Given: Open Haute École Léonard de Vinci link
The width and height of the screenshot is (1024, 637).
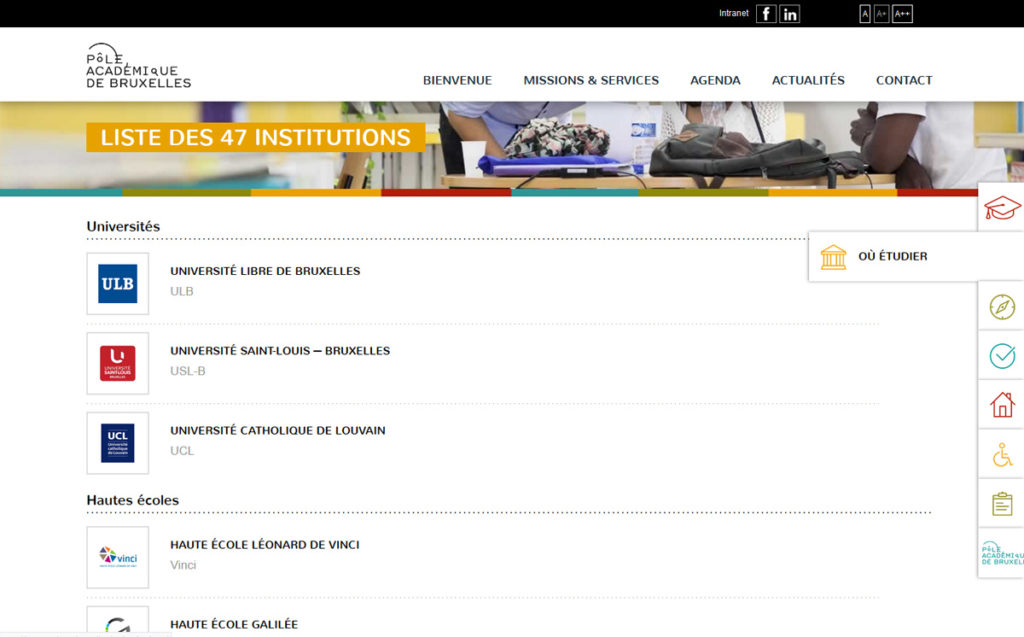Looking at the screenshot, I should [x=264, y=544].
